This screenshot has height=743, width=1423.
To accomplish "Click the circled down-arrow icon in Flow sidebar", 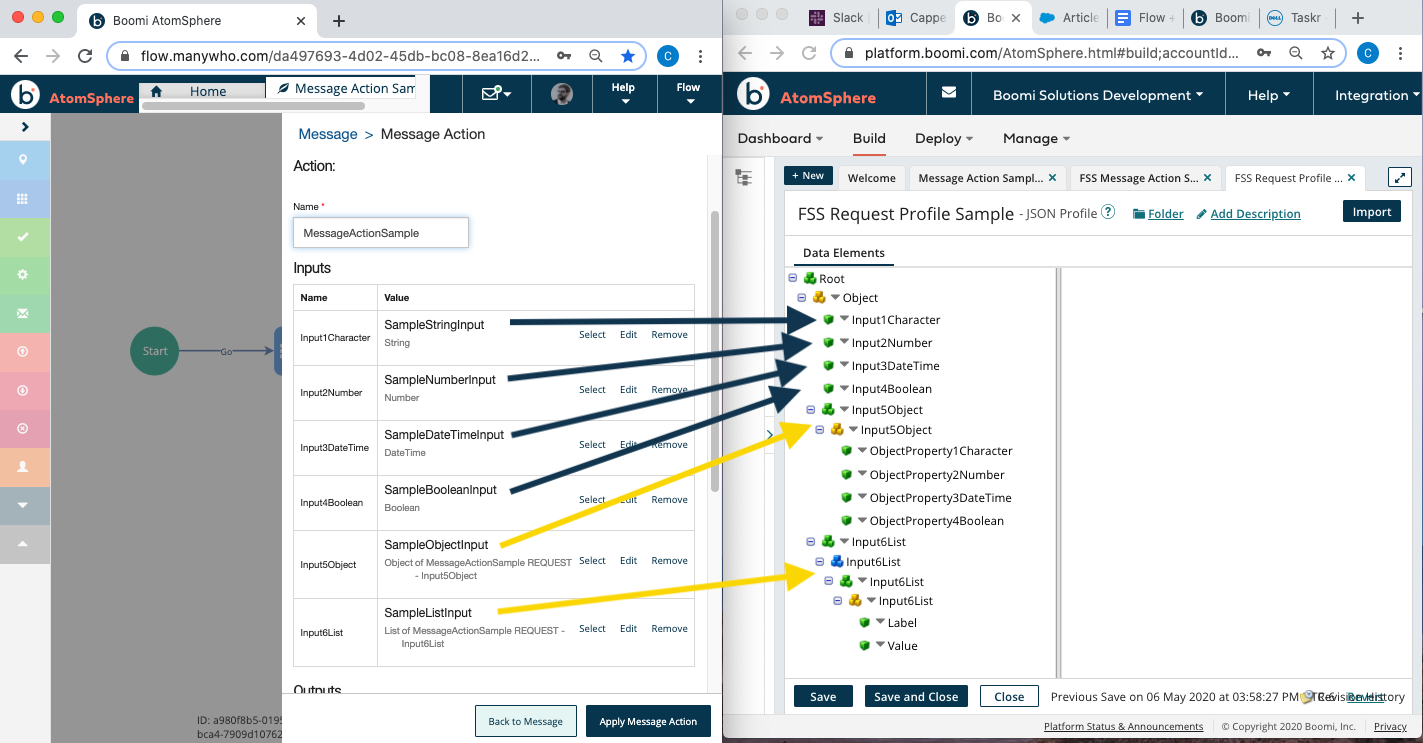I will click(23, 390).
